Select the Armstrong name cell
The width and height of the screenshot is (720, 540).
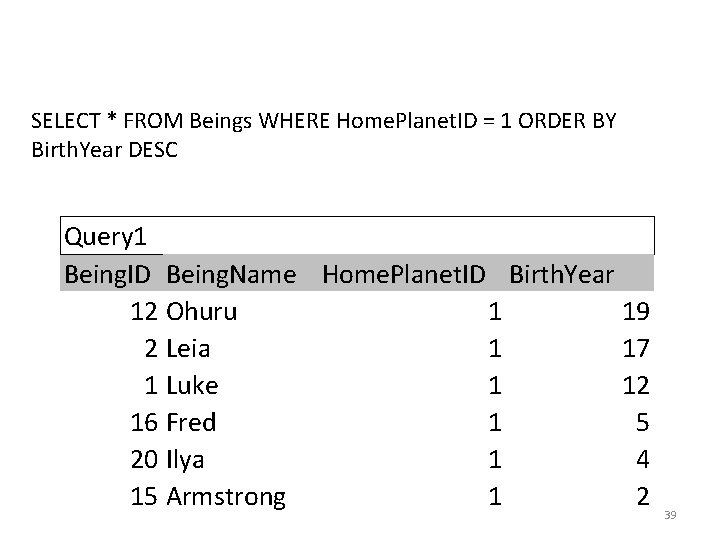(x=226, y=497)
